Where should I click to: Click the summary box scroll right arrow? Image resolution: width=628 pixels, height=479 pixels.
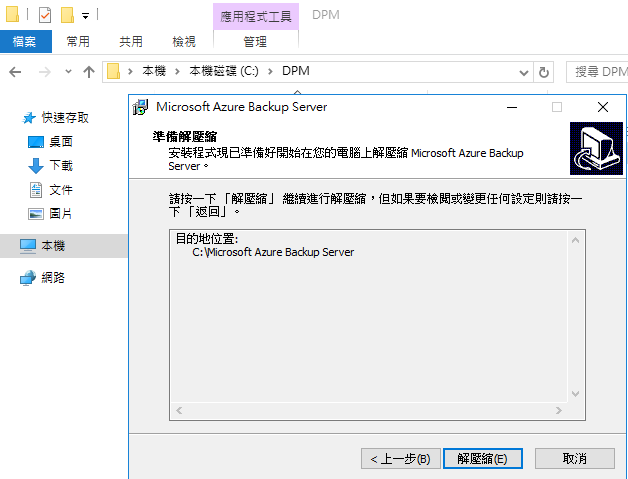click(559, 411)
